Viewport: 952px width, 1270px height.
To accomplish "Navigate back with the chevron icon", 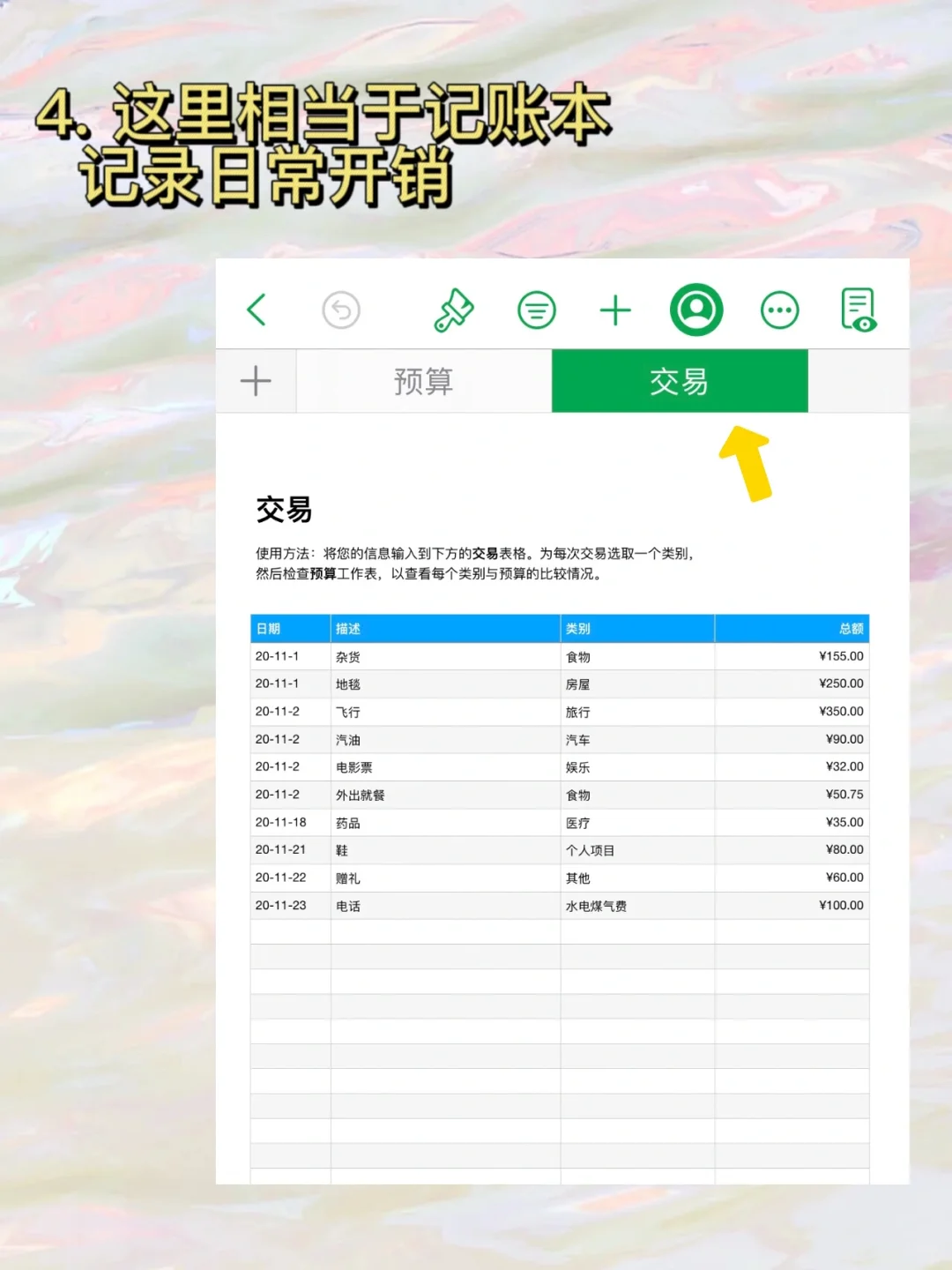I will (257, 310).
